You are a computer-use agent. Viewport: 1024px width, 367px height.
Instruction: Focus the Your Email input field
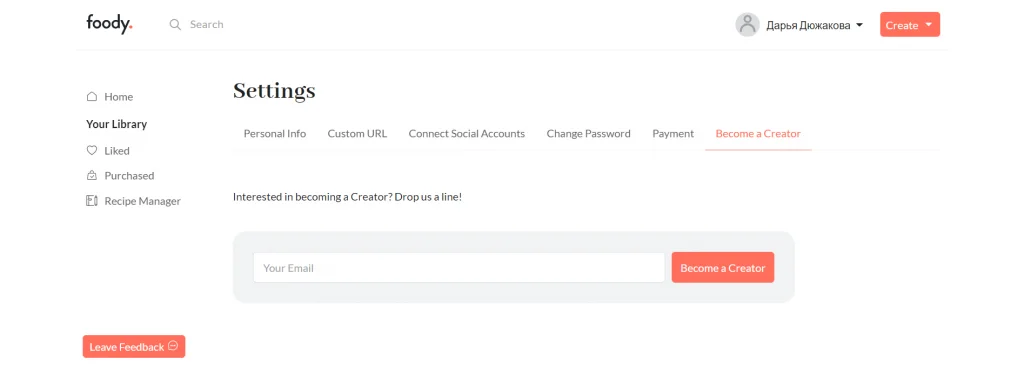coord(459,268)
